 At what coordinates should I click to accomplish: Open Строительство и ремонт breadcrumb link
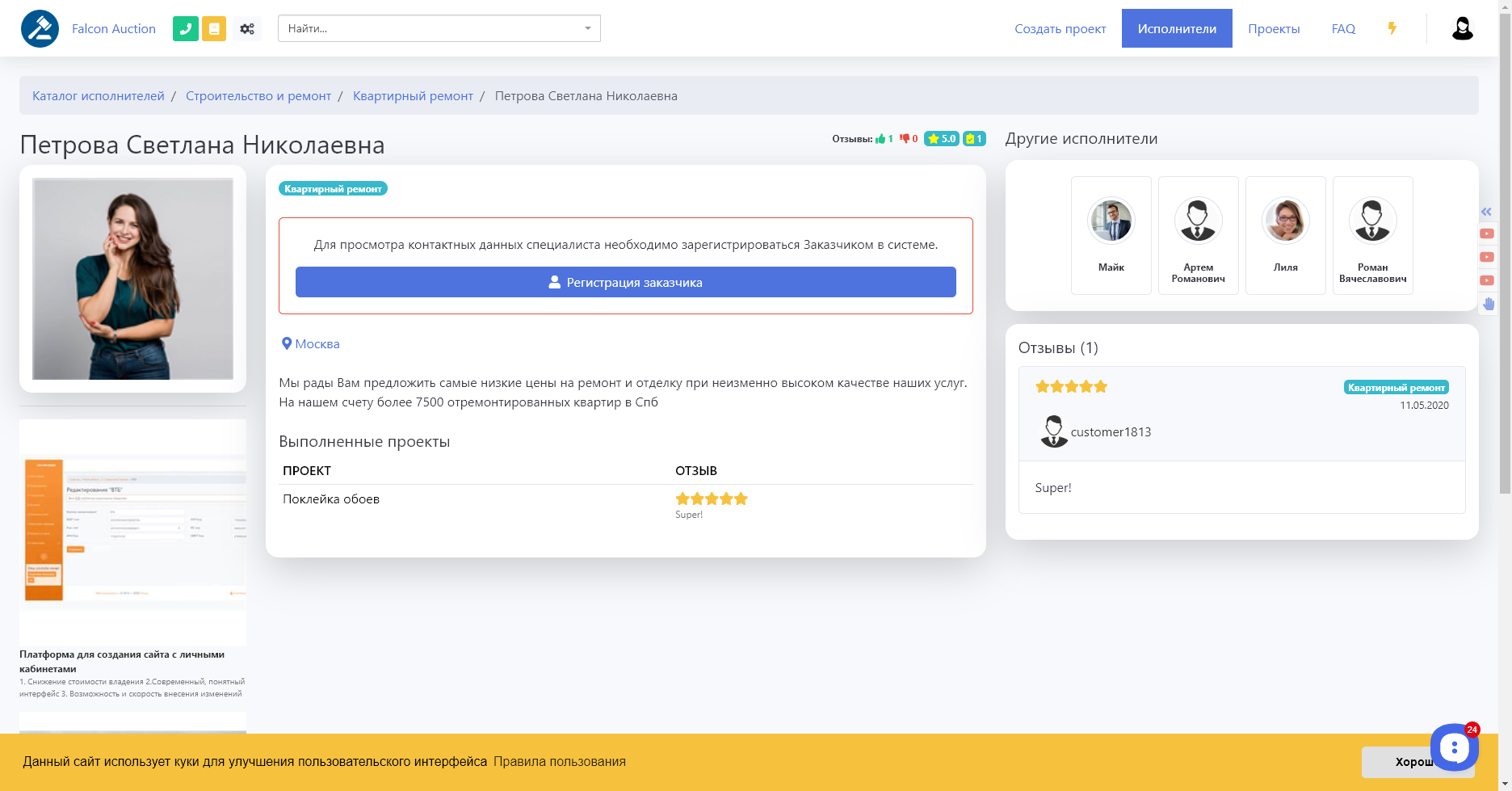click(258, 96)
